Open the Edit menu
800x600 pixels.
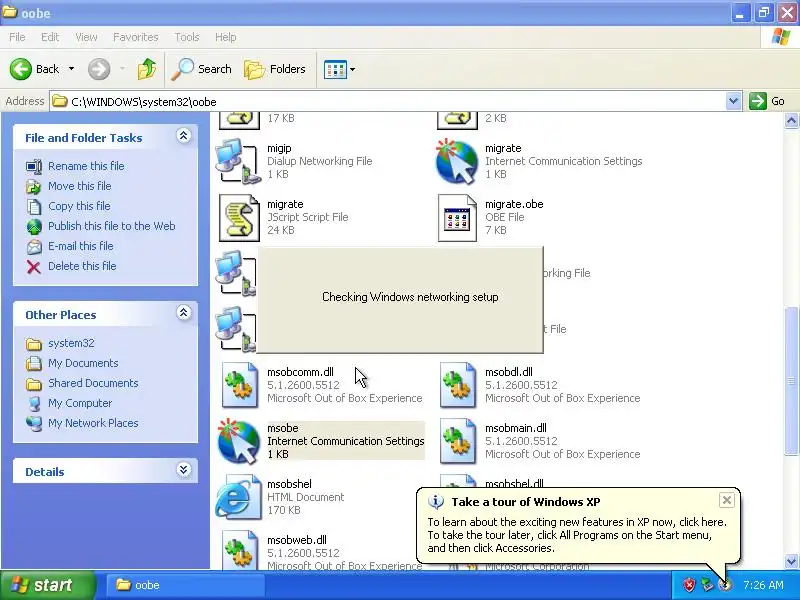click(x=50, y=37)
